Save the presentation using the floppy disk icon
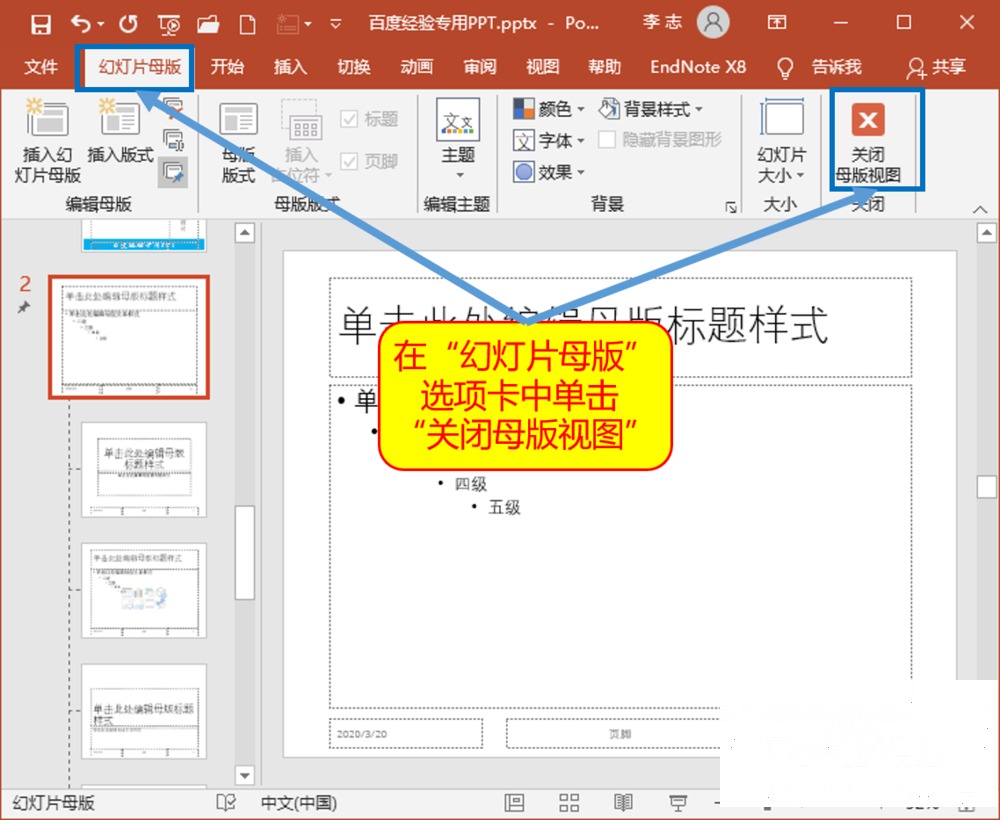Image resolution: width=1000 pixels, height=820 pixels. 41,24
